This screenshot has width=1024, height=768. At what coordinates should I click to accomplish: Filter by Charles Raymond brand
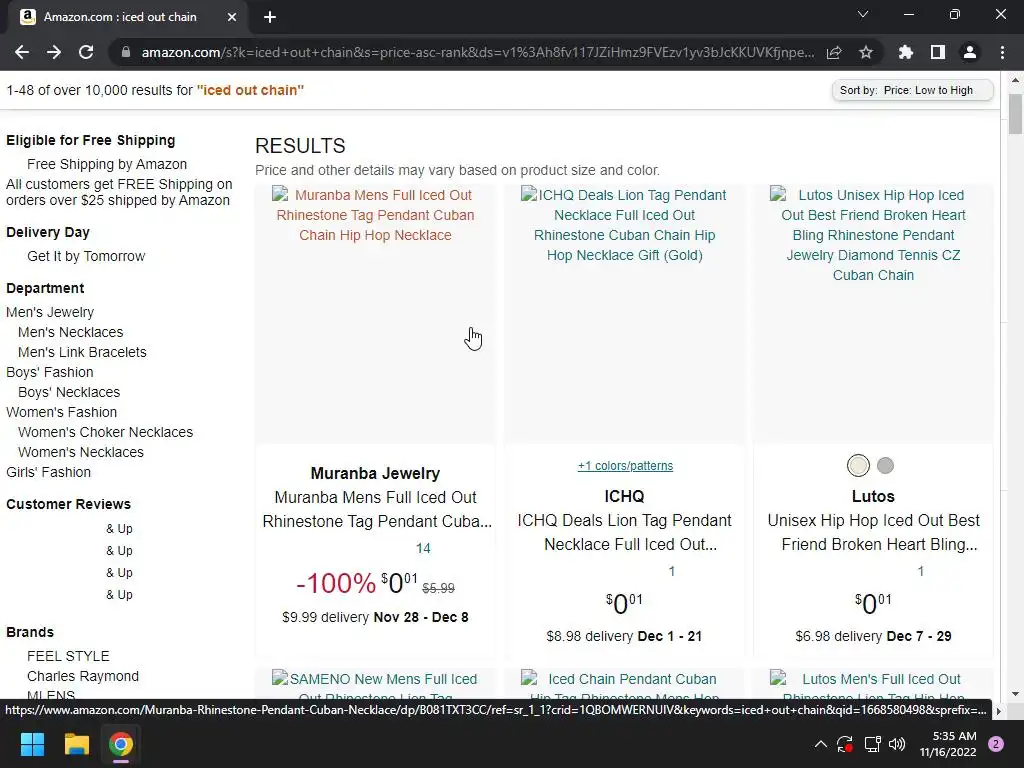(82, 676)
